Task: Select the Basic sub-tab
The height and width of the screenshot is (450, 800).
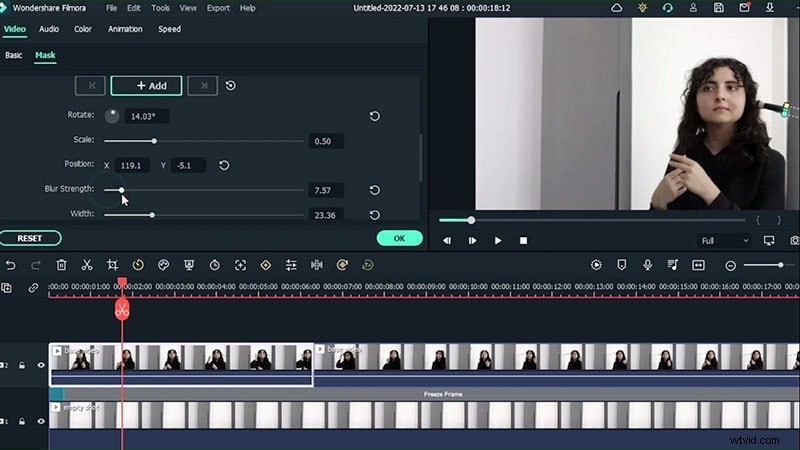Action: click(13, 55)
